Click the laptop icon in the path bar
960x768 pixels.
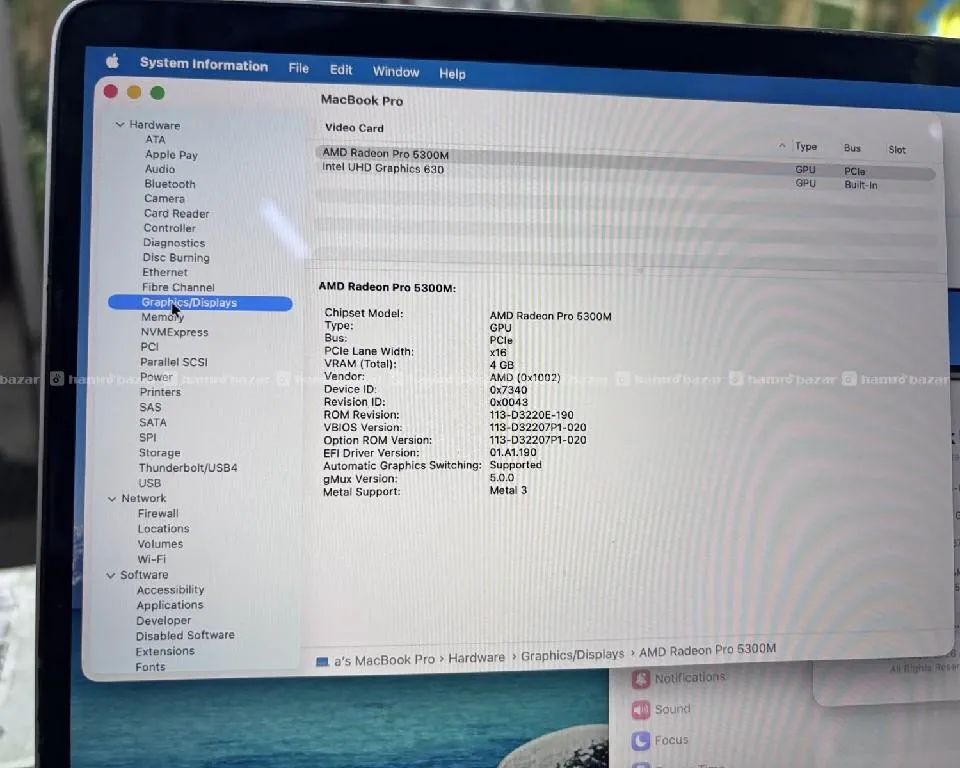[322, 662]
